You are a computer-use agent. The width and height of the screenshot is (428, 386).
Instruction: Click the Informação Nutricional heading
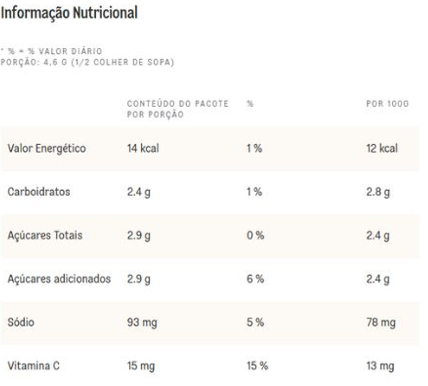click(x=69, y=13)
